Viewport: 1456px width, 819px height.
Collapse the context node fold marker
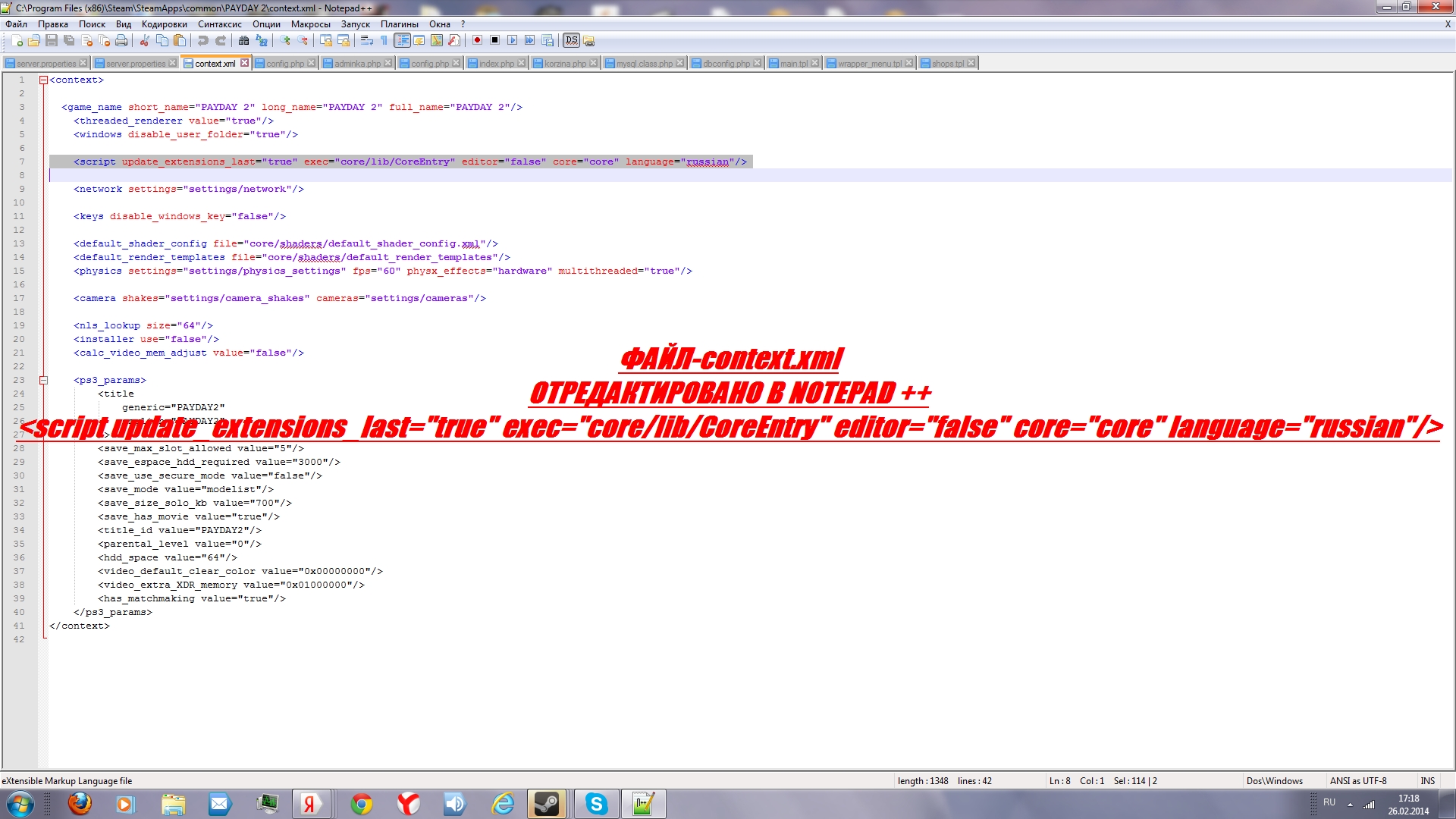coord(43,80)
